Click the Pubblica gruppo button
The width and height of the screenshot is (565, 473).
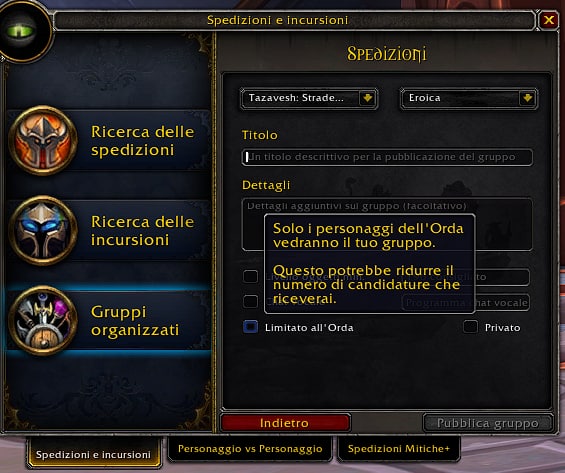488,423
